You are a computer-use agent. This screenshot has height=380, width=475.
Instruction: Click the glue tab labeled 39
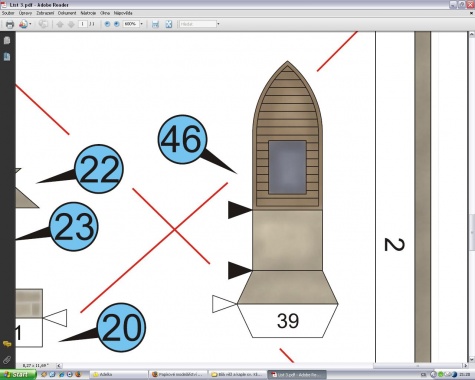point(288,321)
